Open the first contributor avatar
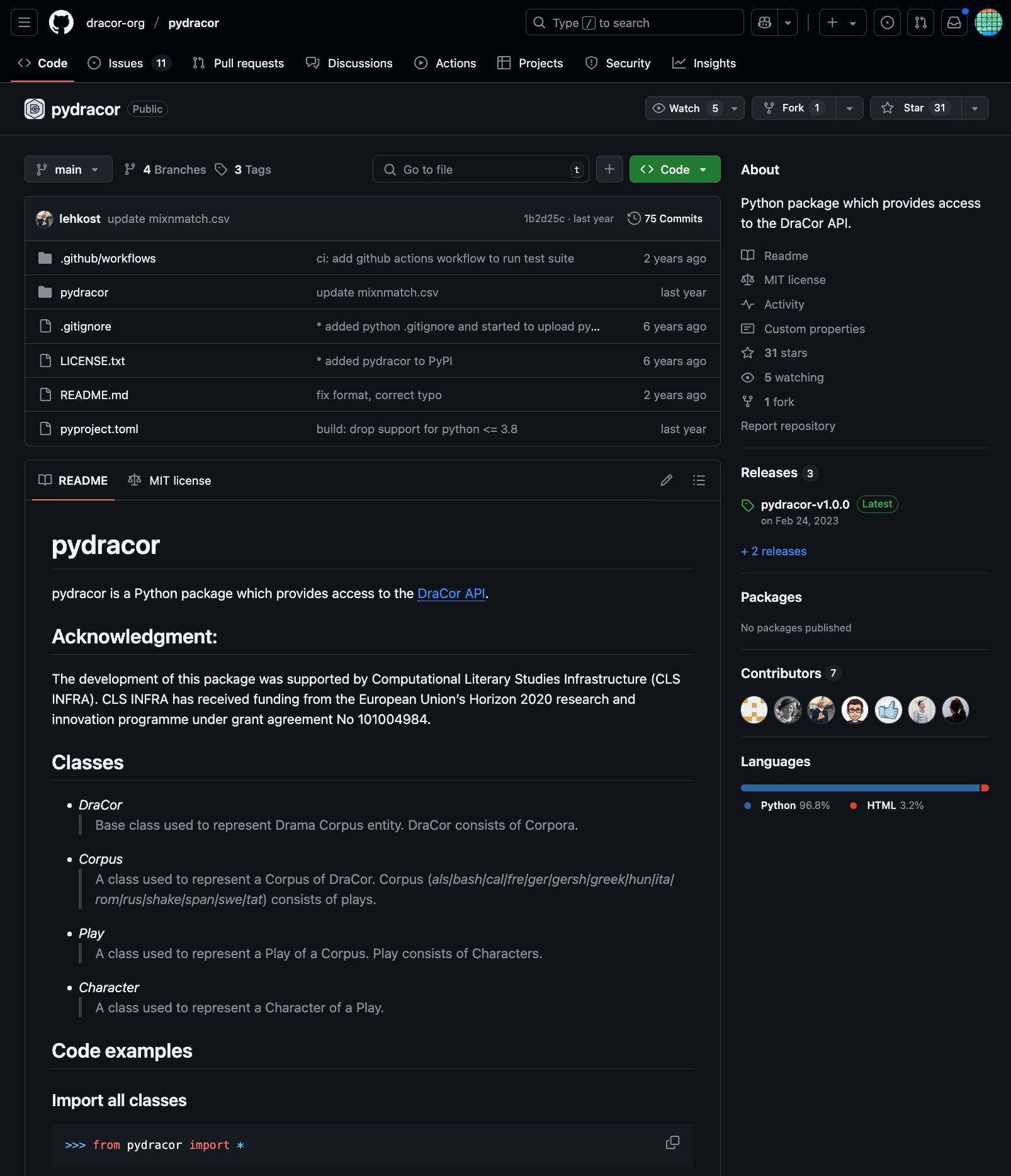1011x1176 pixels. (754, 710)
